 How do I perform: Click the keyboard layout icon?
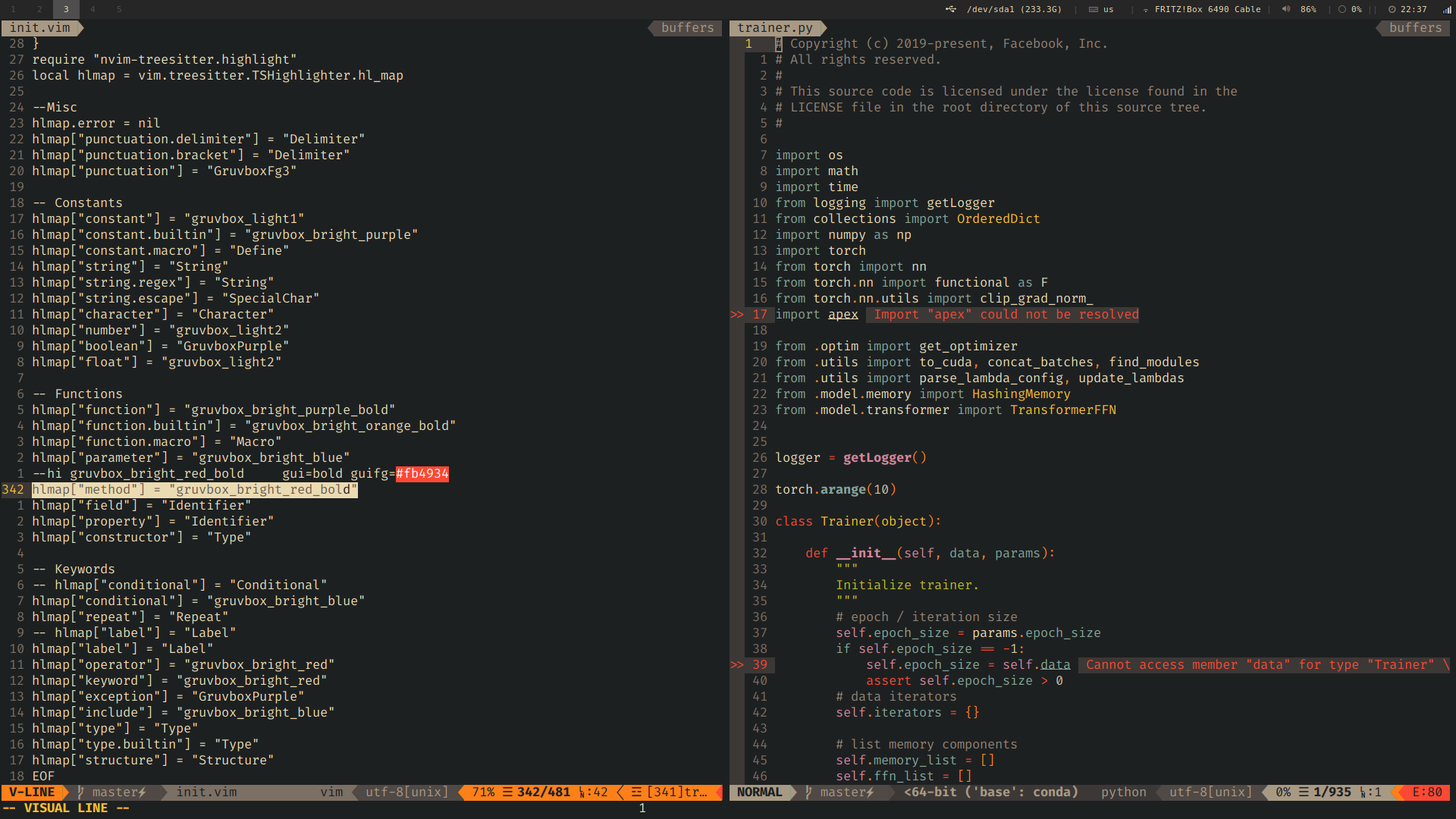1093,9
